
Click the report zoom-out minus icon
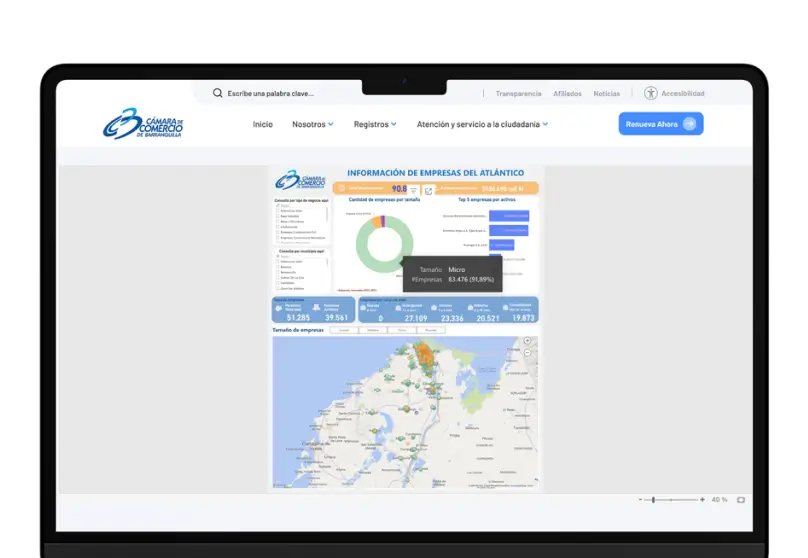(x=641, y=500)
